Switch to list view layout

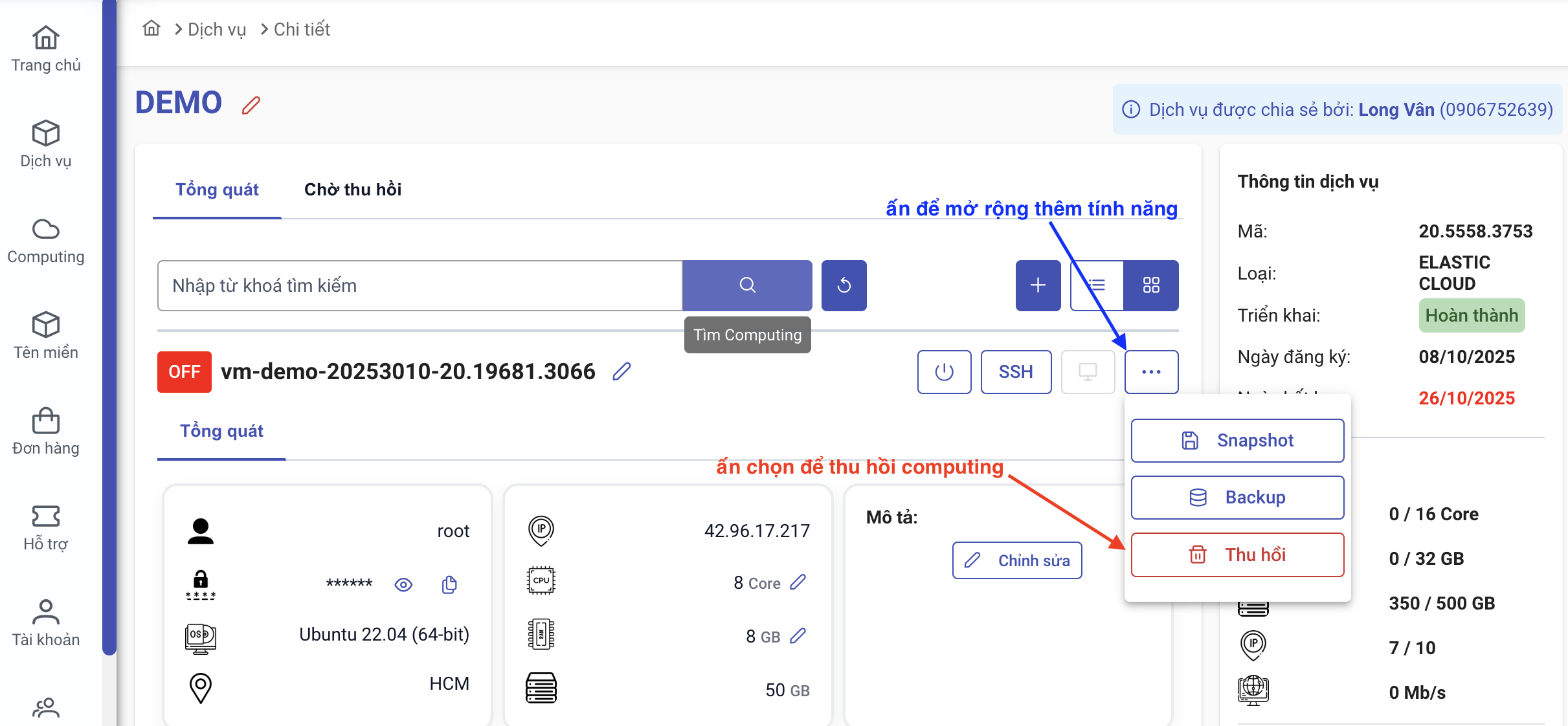pos(1097,285)
